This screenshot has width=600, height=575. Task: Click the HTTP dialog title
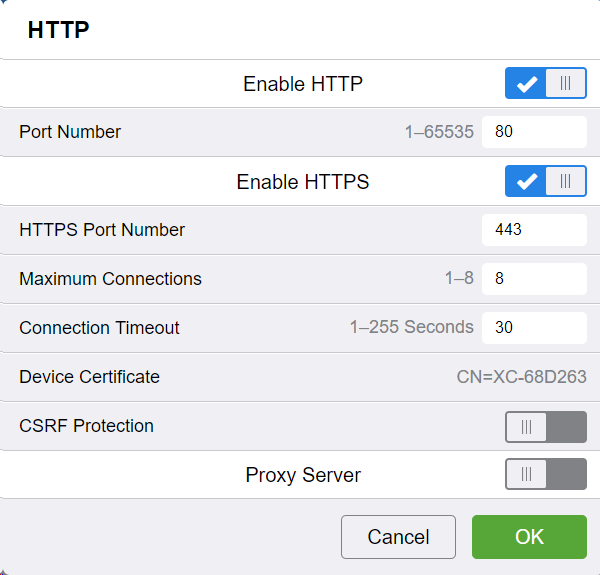(x=58, y=30)
